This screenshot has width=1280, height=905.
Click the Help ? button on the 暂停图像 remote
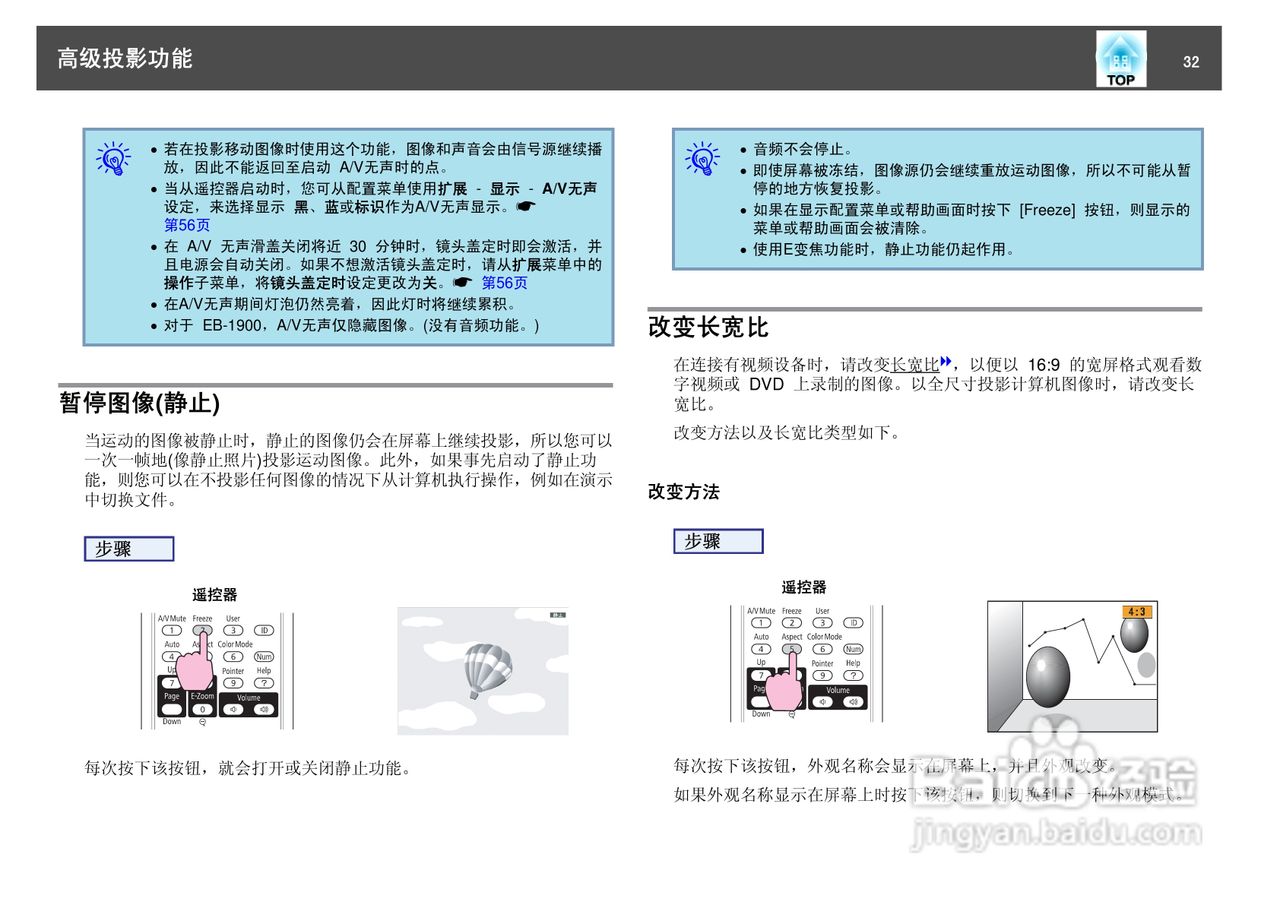[264, 683]
